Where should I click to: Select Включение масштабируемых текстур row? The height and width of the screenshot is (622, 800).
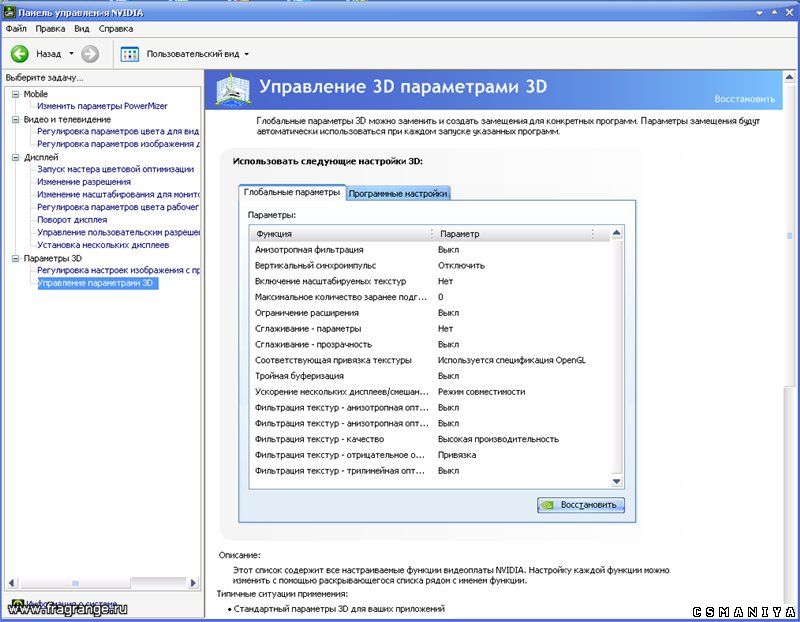(430, 282)
